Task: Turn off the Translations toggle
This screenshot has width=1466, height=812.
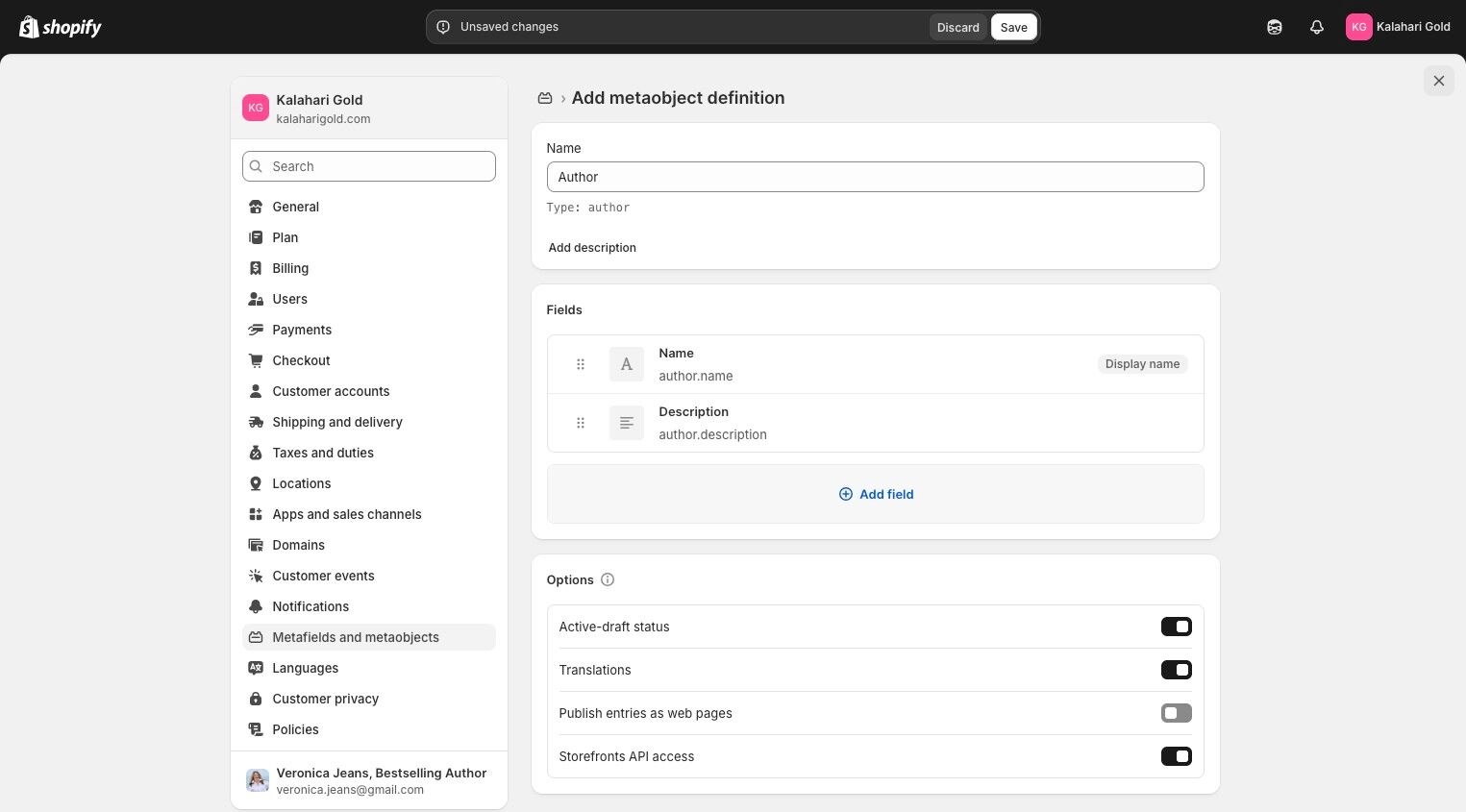Action: coord(1176,670)
